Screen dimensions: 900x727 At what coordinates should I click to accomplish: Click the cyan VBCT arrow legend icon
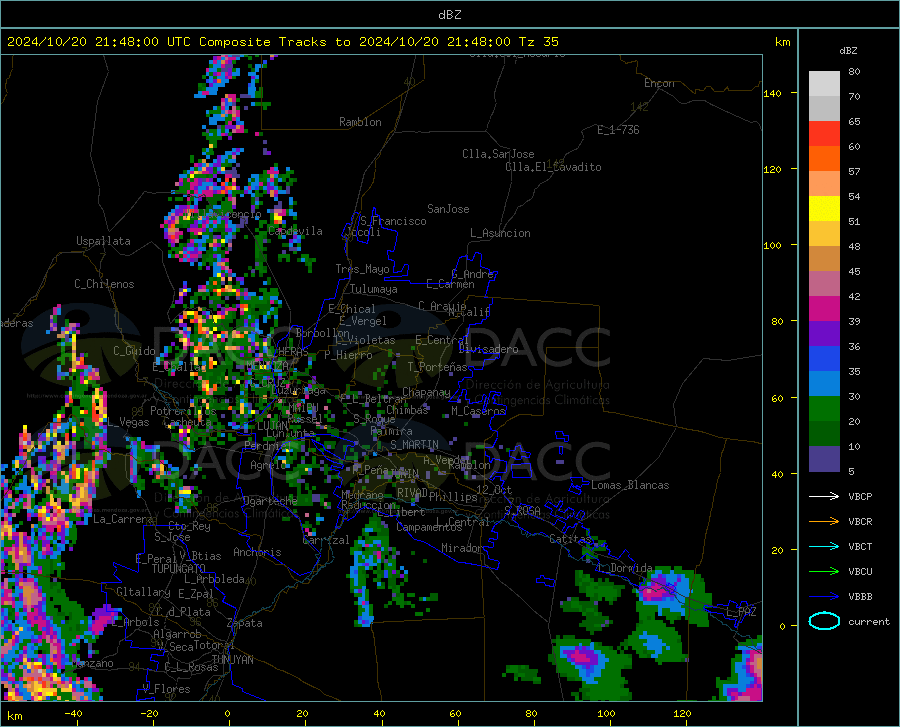pos(824,546)
